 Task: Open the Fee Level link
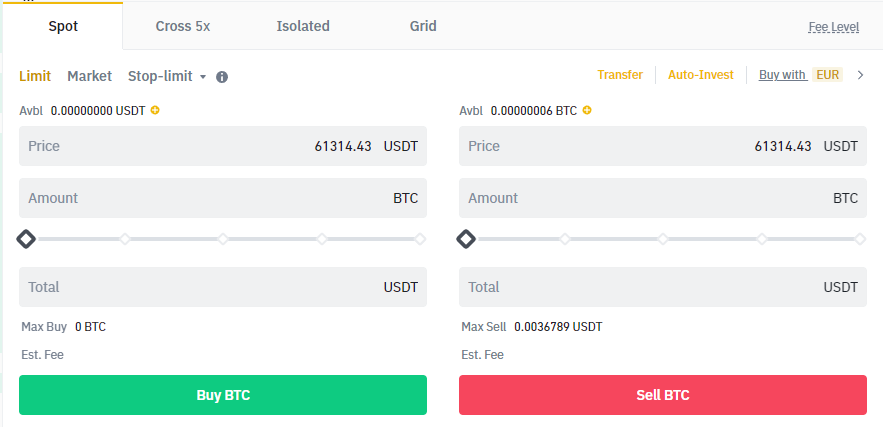833,27
